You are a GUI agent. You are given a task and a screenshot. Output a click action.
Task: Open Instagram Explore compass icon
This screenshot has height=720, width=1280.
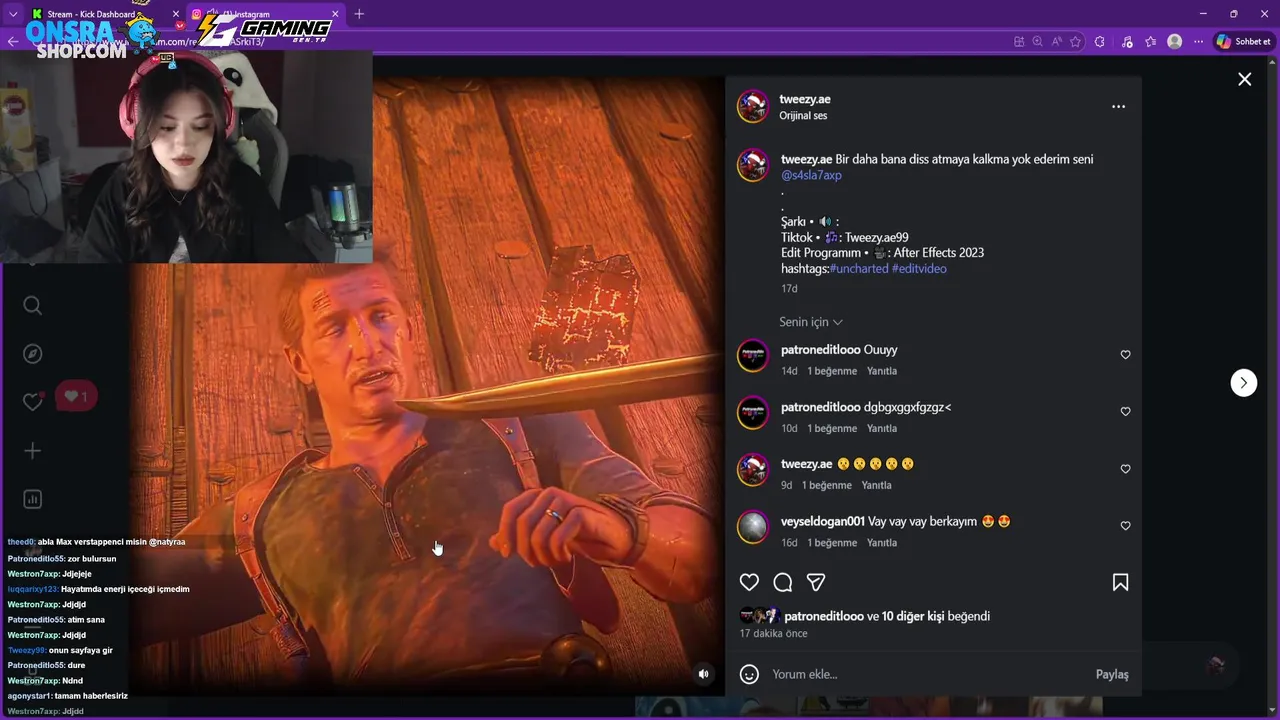(33, 354)
